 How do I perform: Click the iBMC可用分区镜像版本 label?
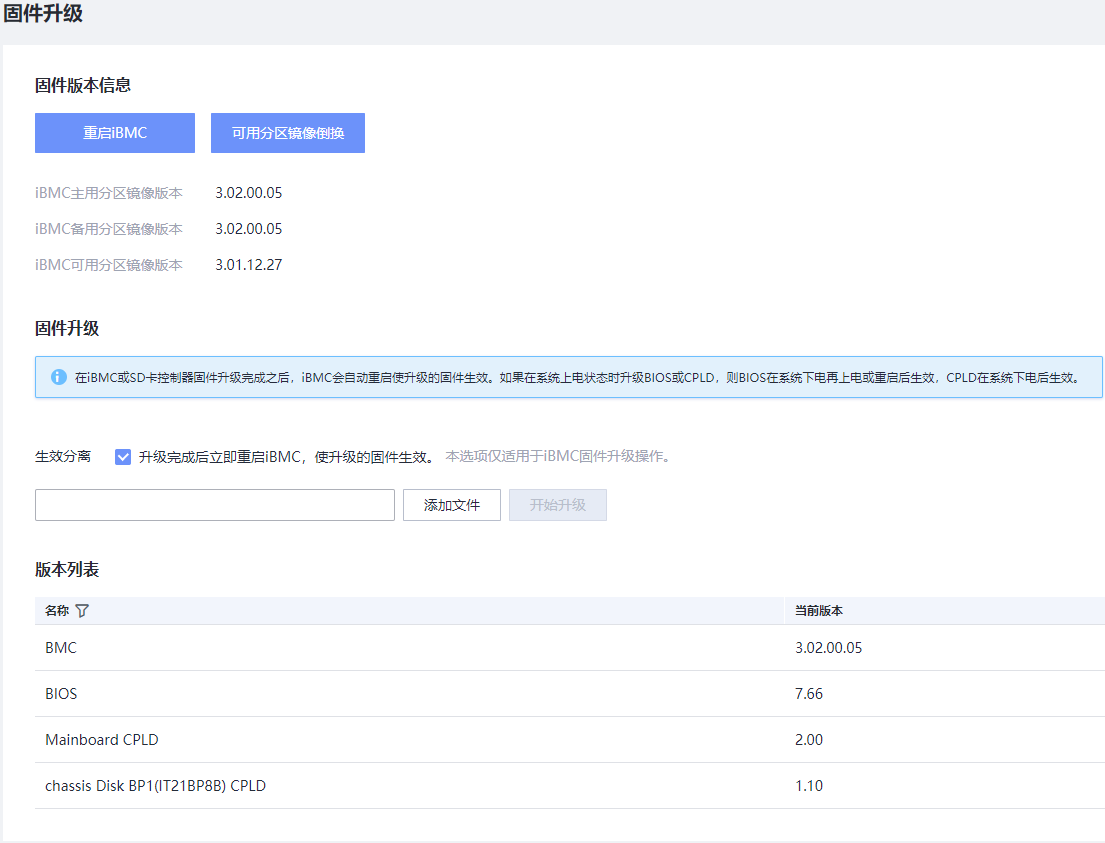(x=109, y=265)
